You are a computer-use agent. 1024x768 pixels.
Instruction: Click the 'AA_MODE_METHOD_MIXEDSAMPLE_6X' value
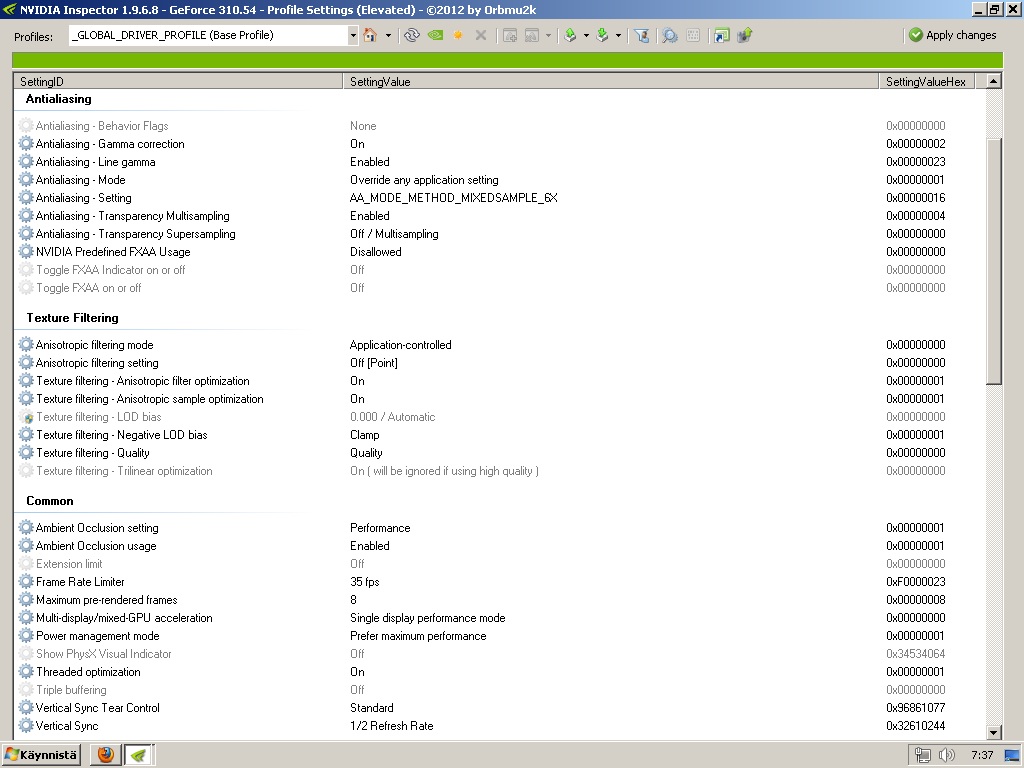pos(453,198)
